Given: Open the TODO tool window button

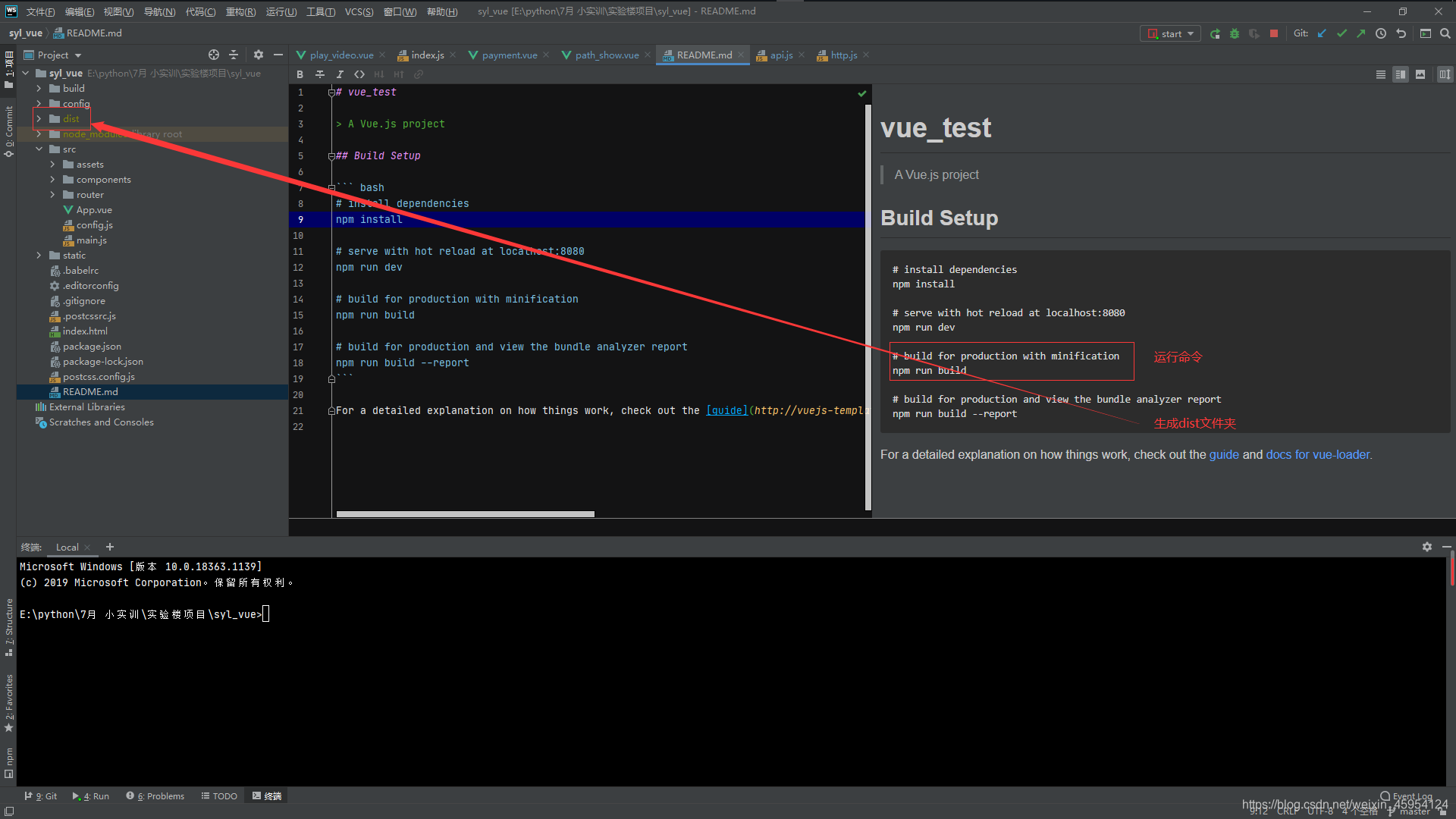Looking at the screenshot, I should [219, 796].
